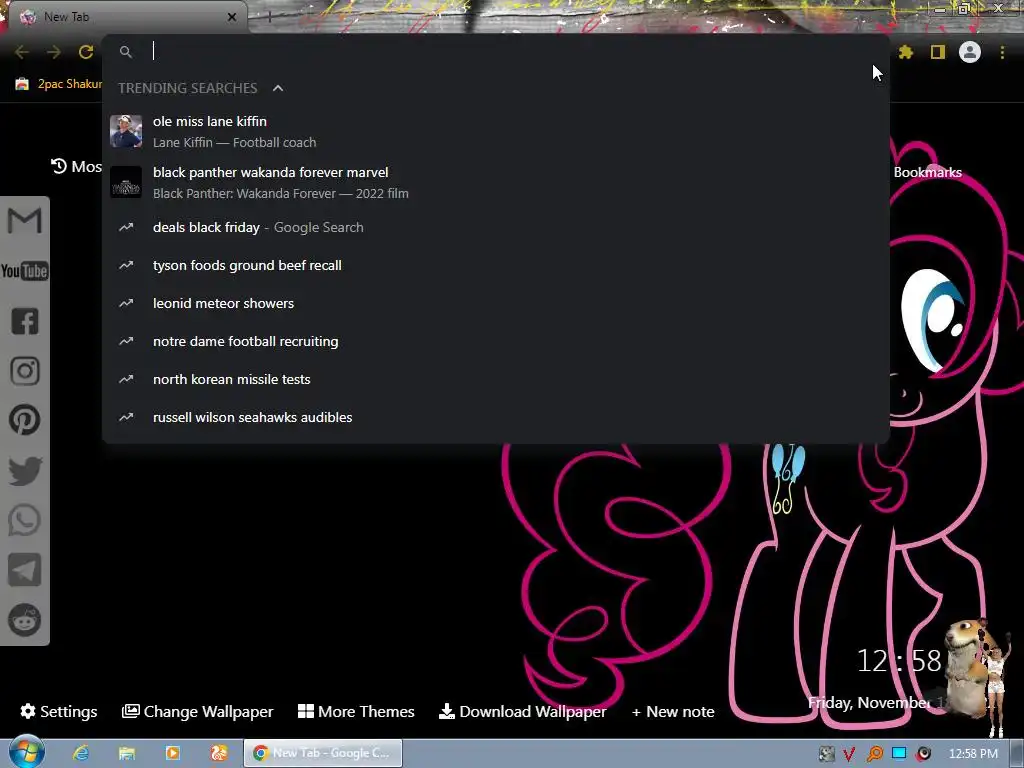
Task: Open the Chrome profile avatar
Action: coord(970,52)
